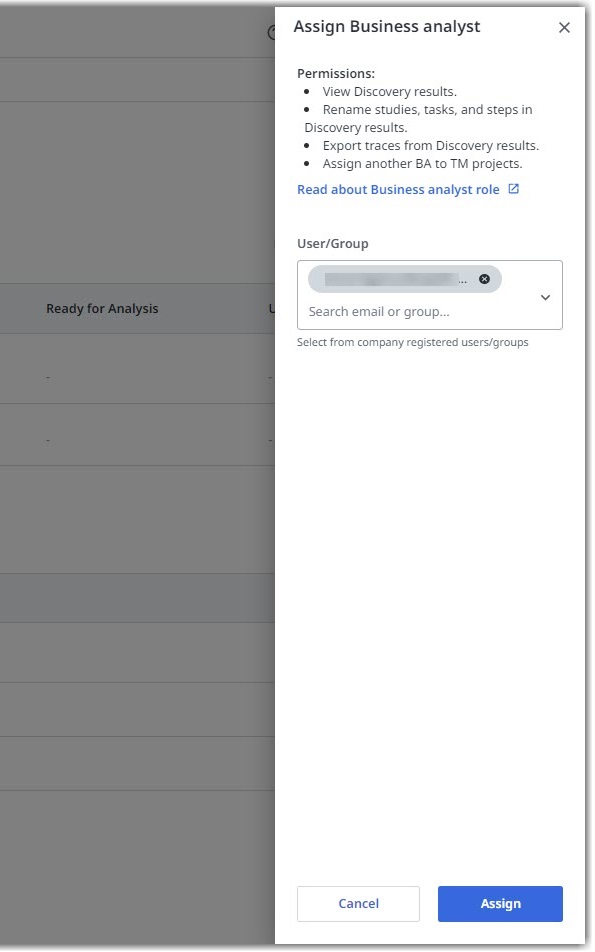
Task: Expand the User/Group dropdown chevron
Action: (x=545, y=298)
